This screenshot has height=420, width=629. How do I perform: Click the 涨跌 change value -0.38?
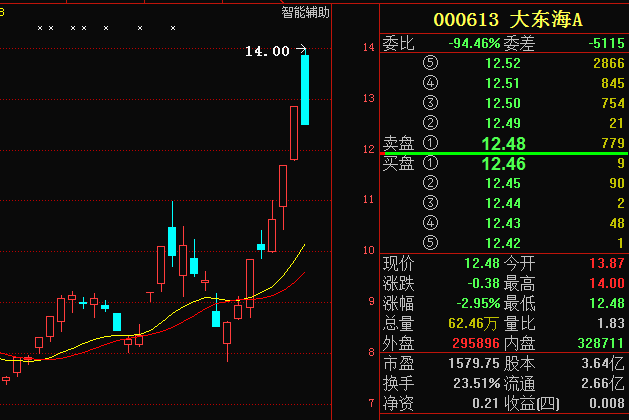483,284
